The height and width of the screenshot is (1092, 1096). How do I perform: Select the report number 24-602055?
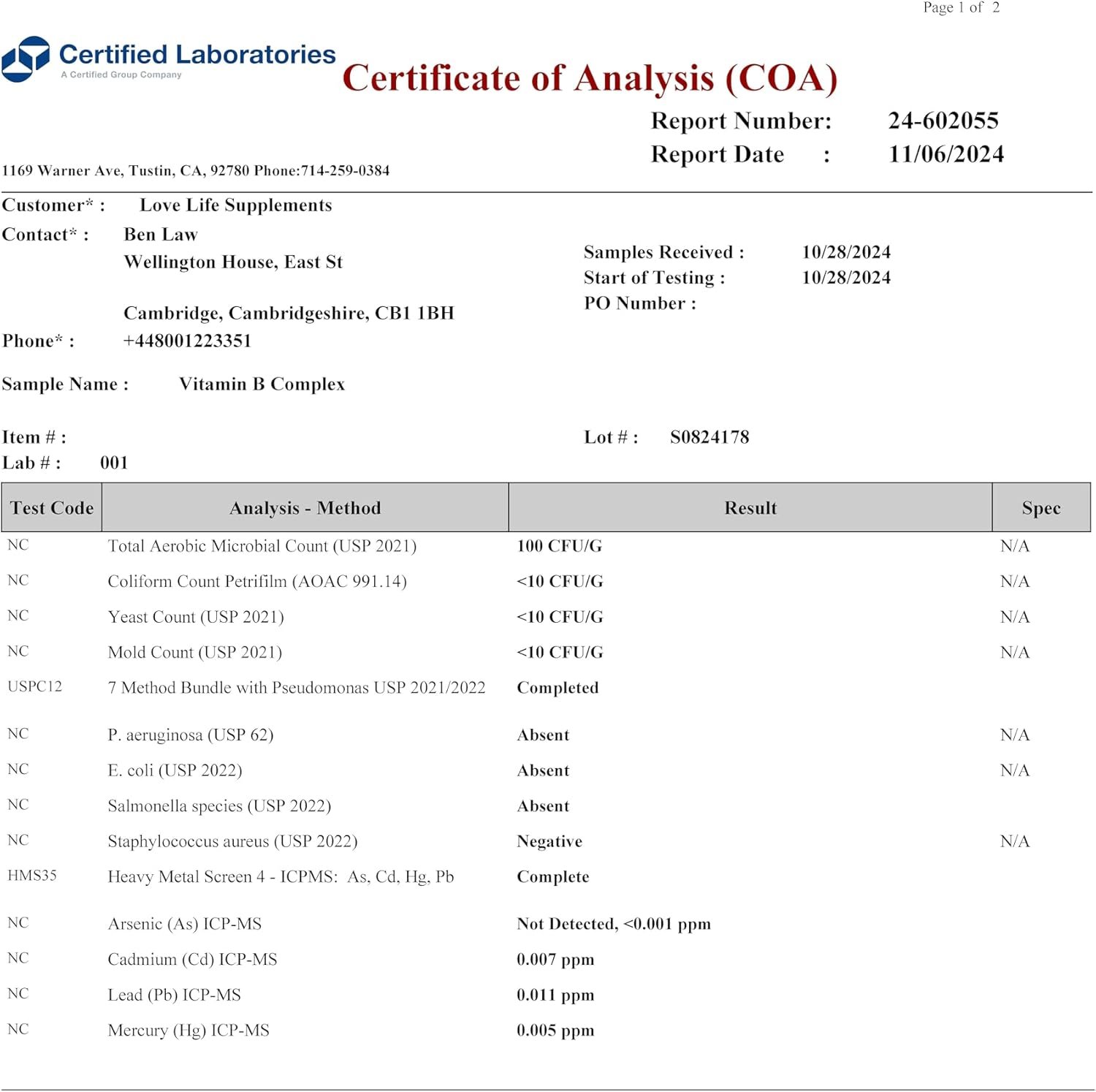pyautogui.click(x=943, y=121)
